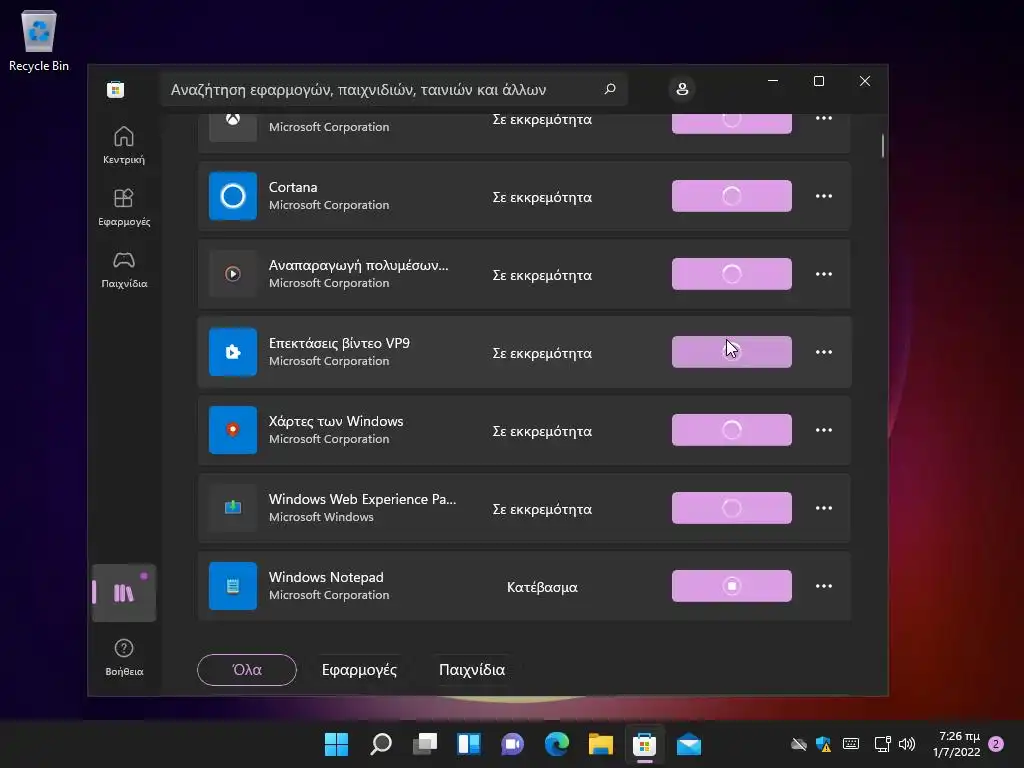Click the touch keyboard tray icon
This screenshot has width=1024, height=768.
tap(850, 744)
